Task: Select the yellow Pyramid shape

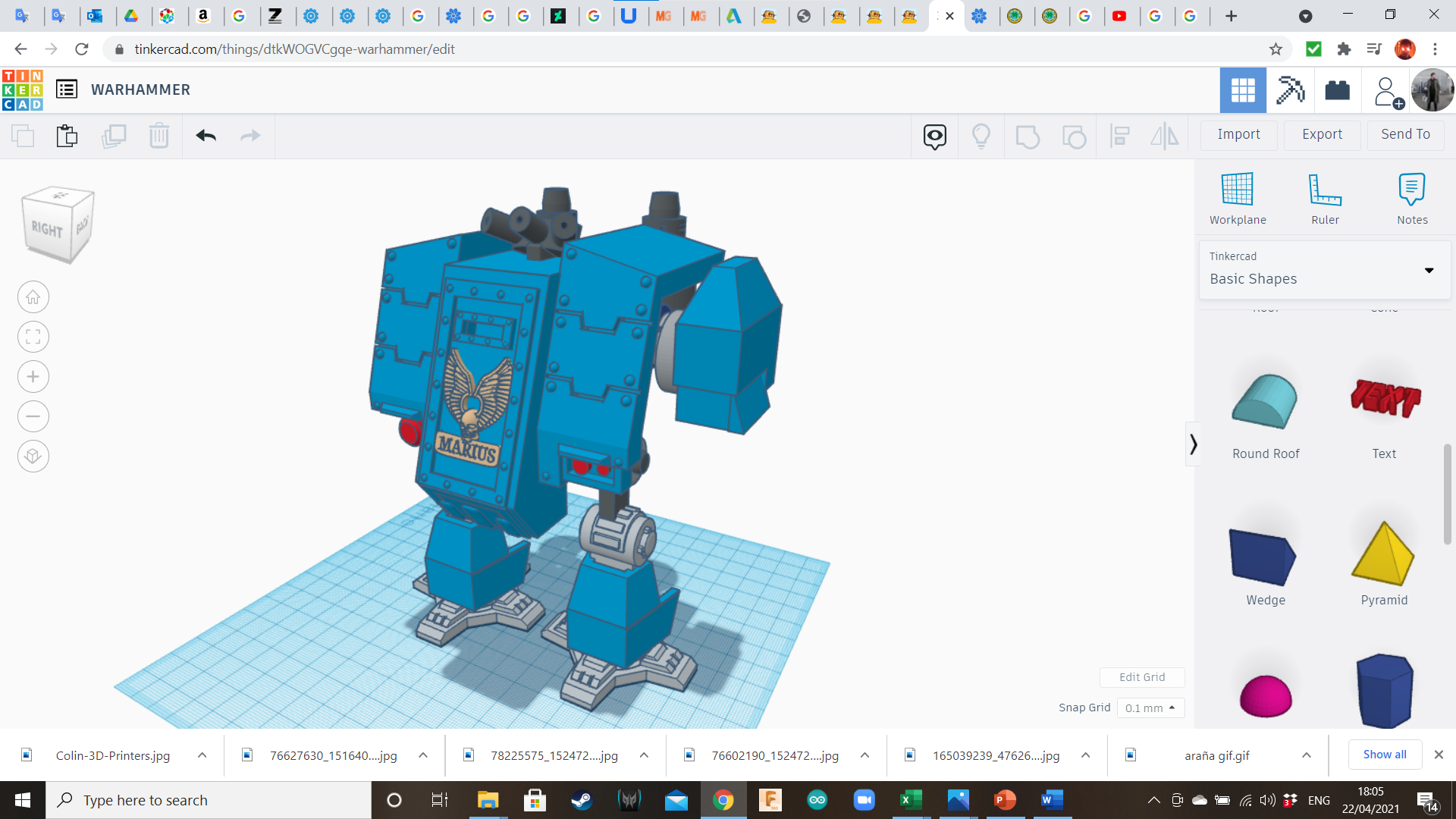Action: [x=1383, y=555]
